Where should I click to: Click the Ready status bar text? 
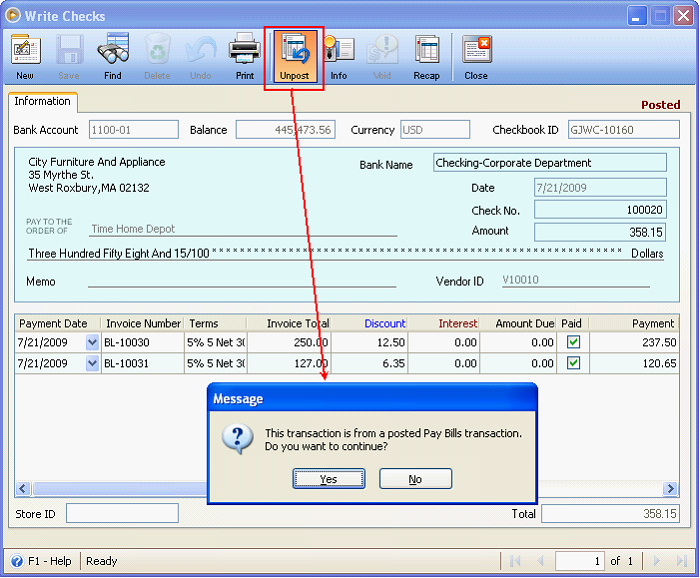[101, 561]
